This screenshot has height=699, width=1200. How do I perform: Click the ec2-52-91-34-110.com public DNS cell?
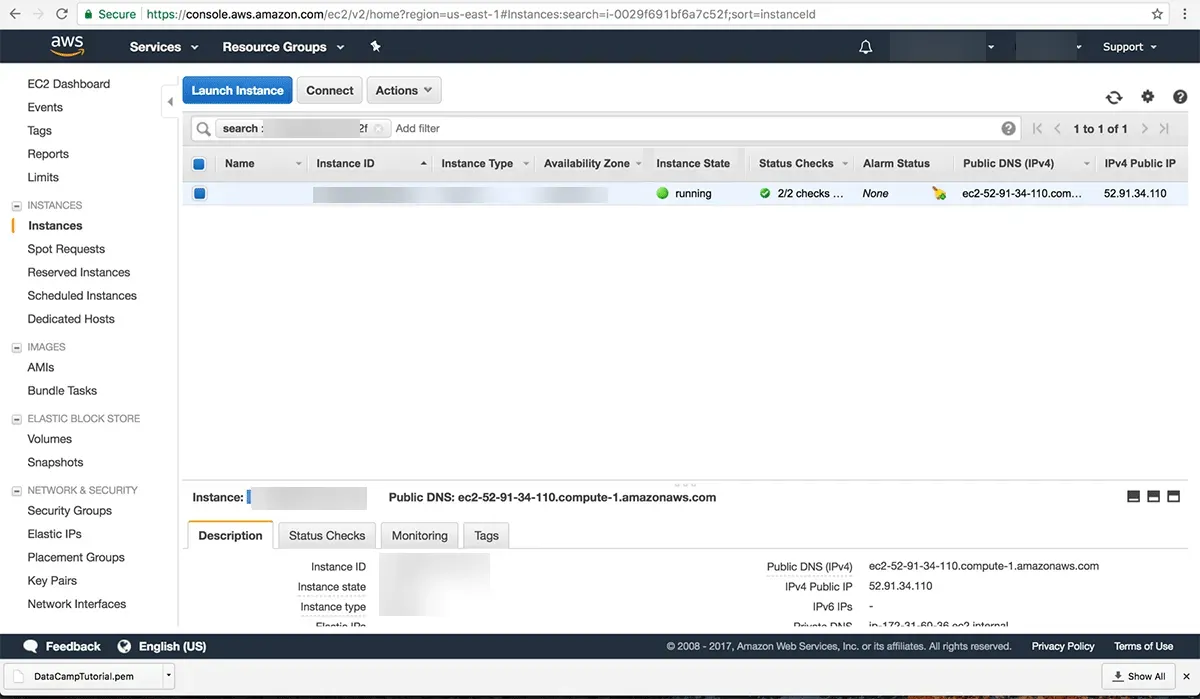click(1022, 194)
